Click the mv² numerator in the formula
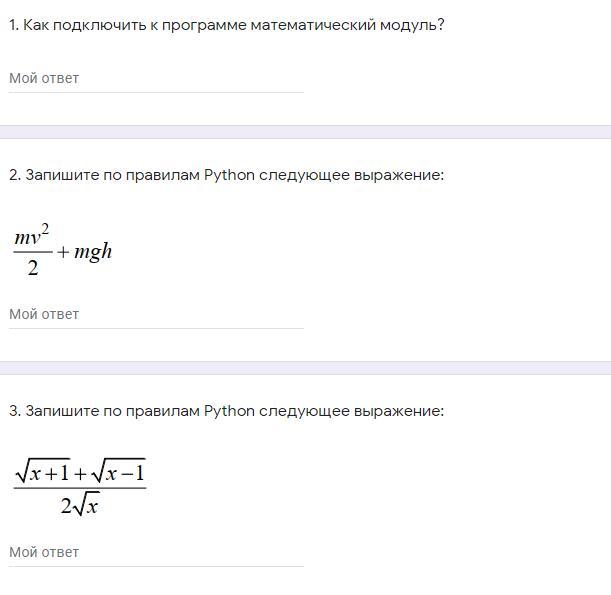The width and height of the screenshot is (611, 595). coord(32,236)
